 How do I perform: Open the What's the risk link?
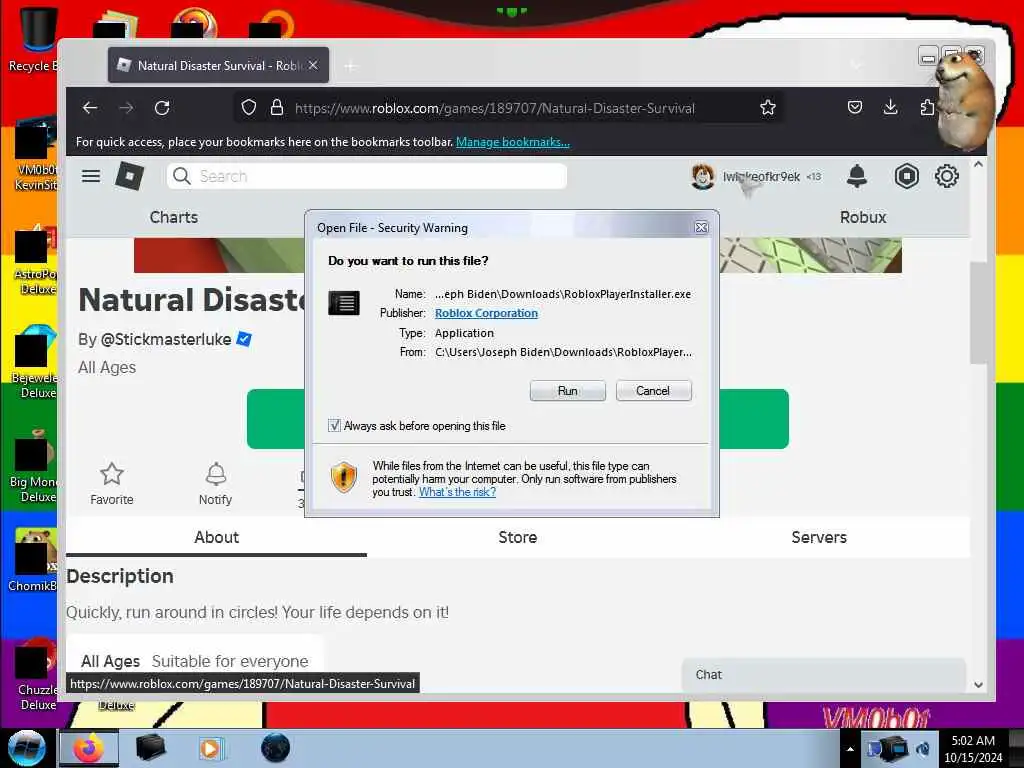pyautogui.click(x=457, y=492)
